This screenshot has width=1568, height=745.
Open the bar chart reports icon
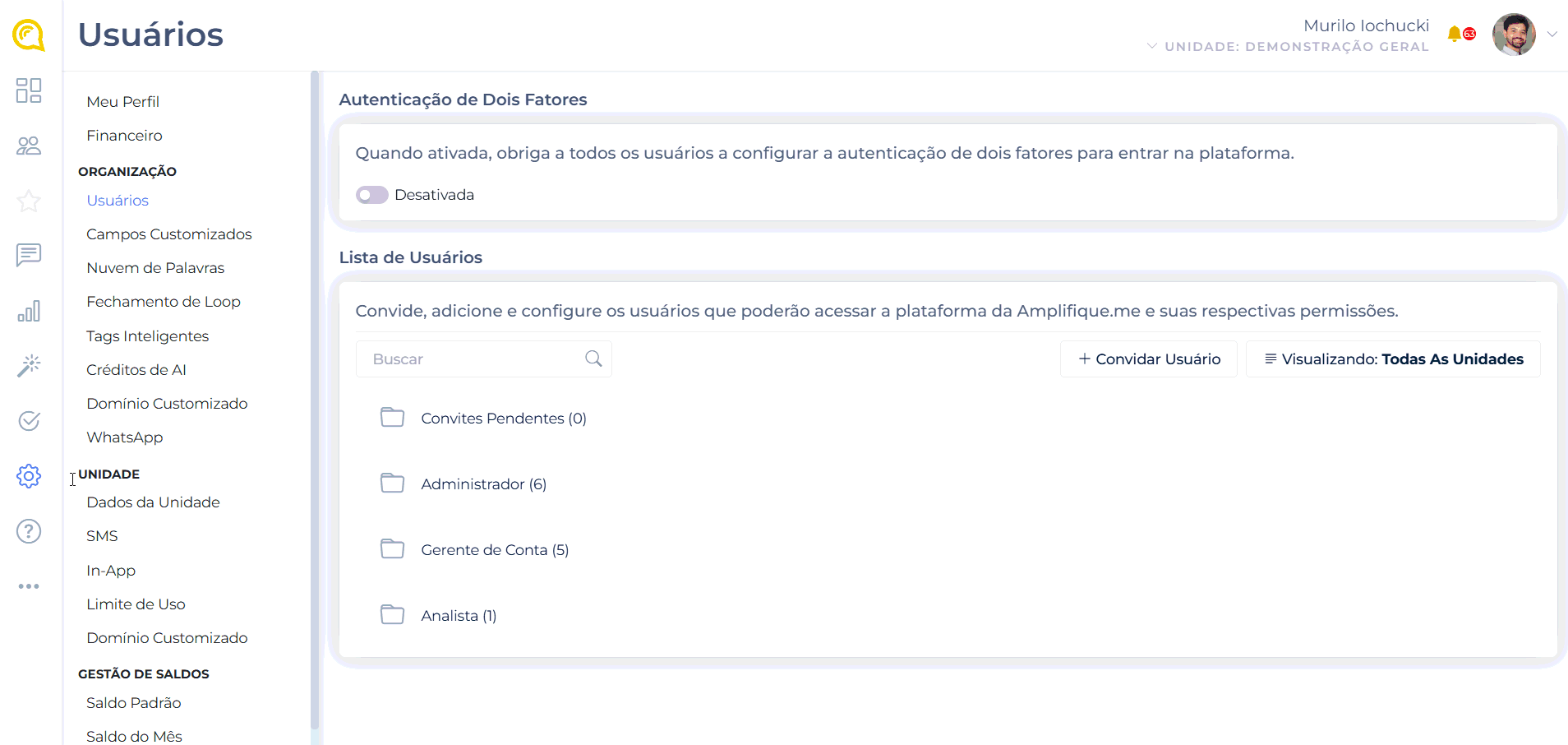click(x=29, y=311)
